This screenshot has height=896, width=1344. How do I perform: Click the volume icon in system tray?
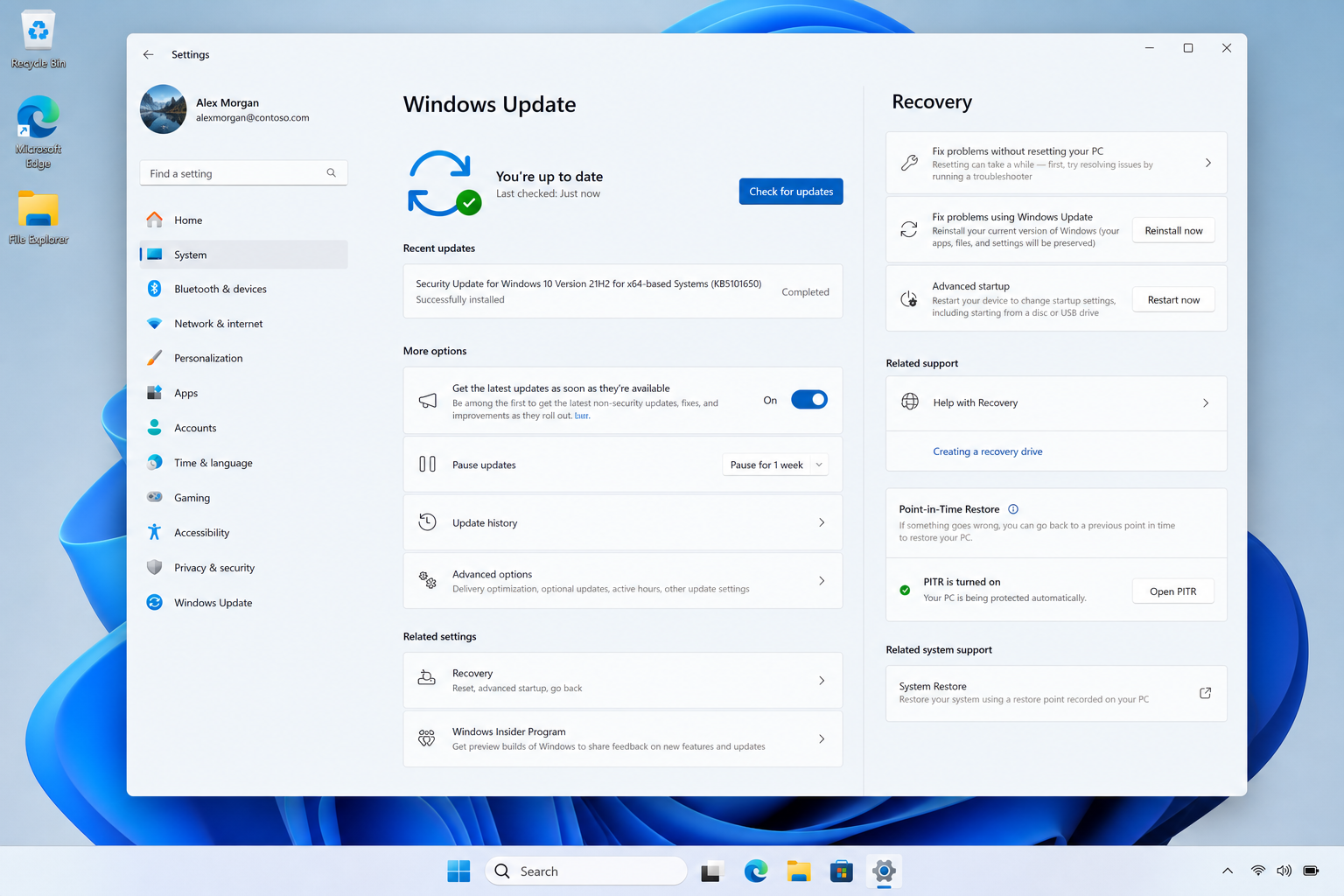click(1284, 871)
